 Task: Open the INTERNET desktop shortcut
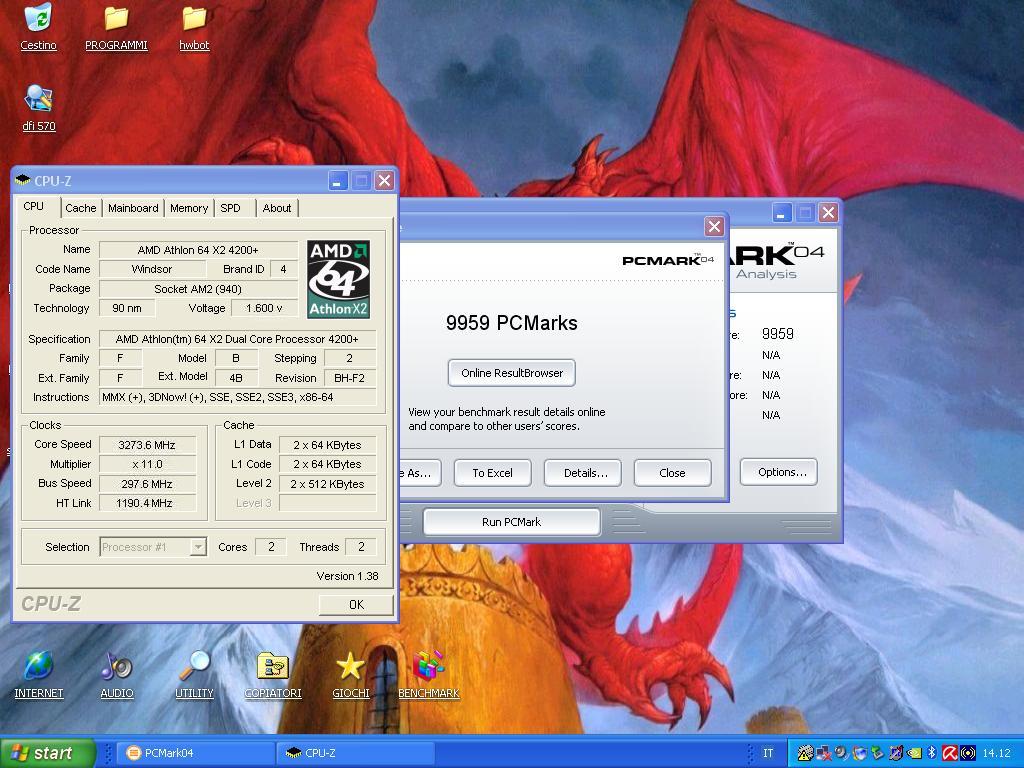[x=39, y=675]
